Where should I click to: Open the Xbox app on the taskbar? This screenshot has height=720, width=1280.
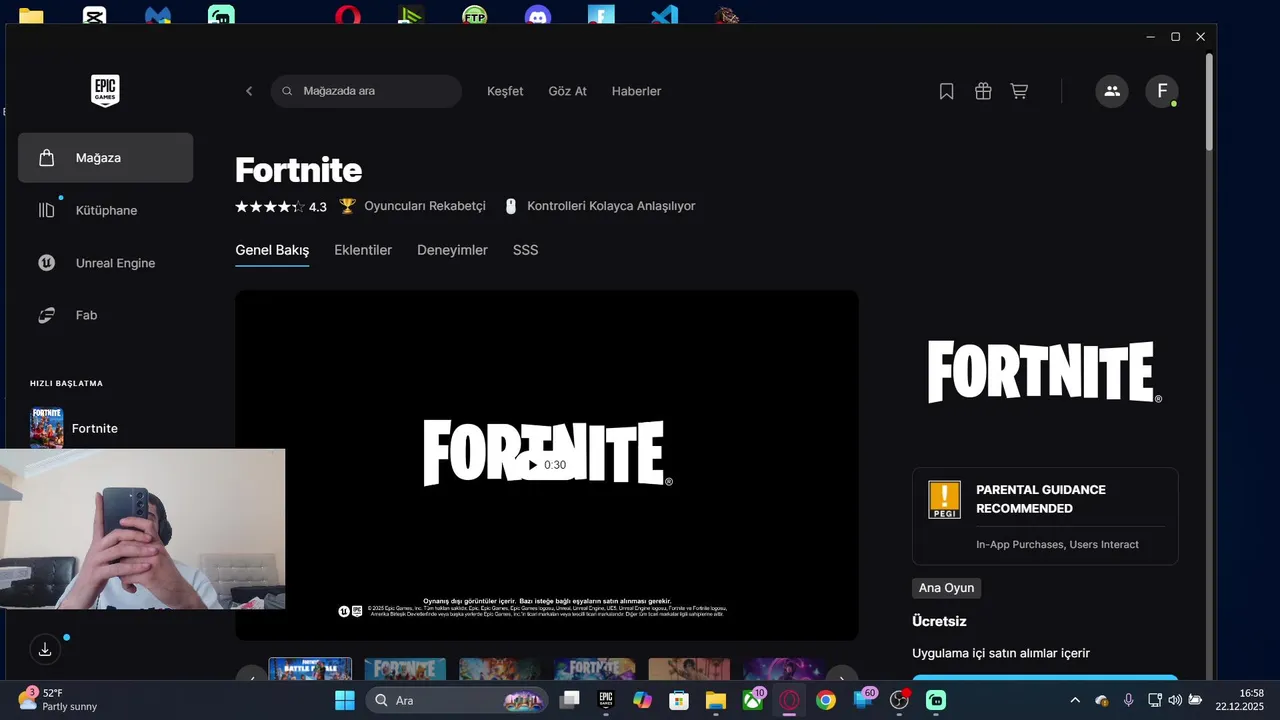(x=752, y=700)
